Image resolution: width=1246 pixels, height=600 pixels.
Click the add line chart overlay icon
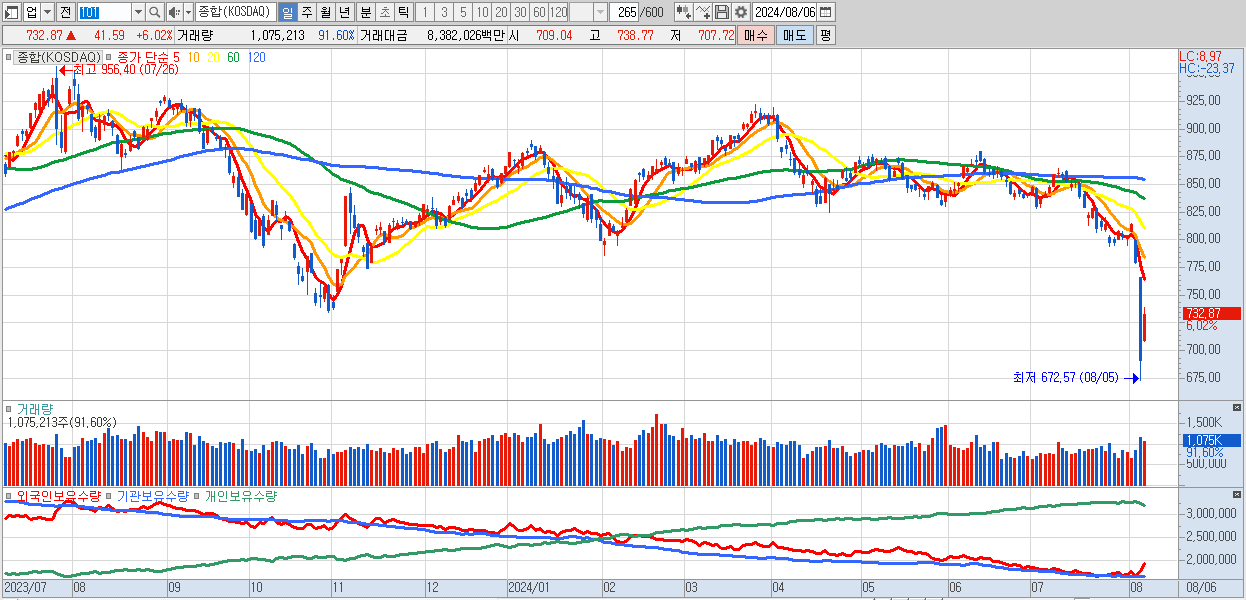(x=704, y=12)
